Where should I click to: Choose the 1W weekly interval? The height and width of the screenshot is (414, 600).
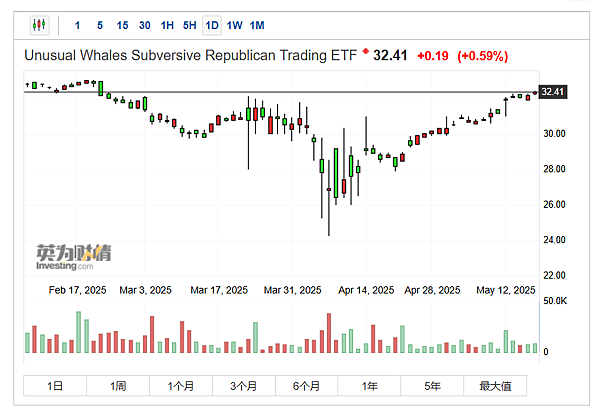coord(235,26)
